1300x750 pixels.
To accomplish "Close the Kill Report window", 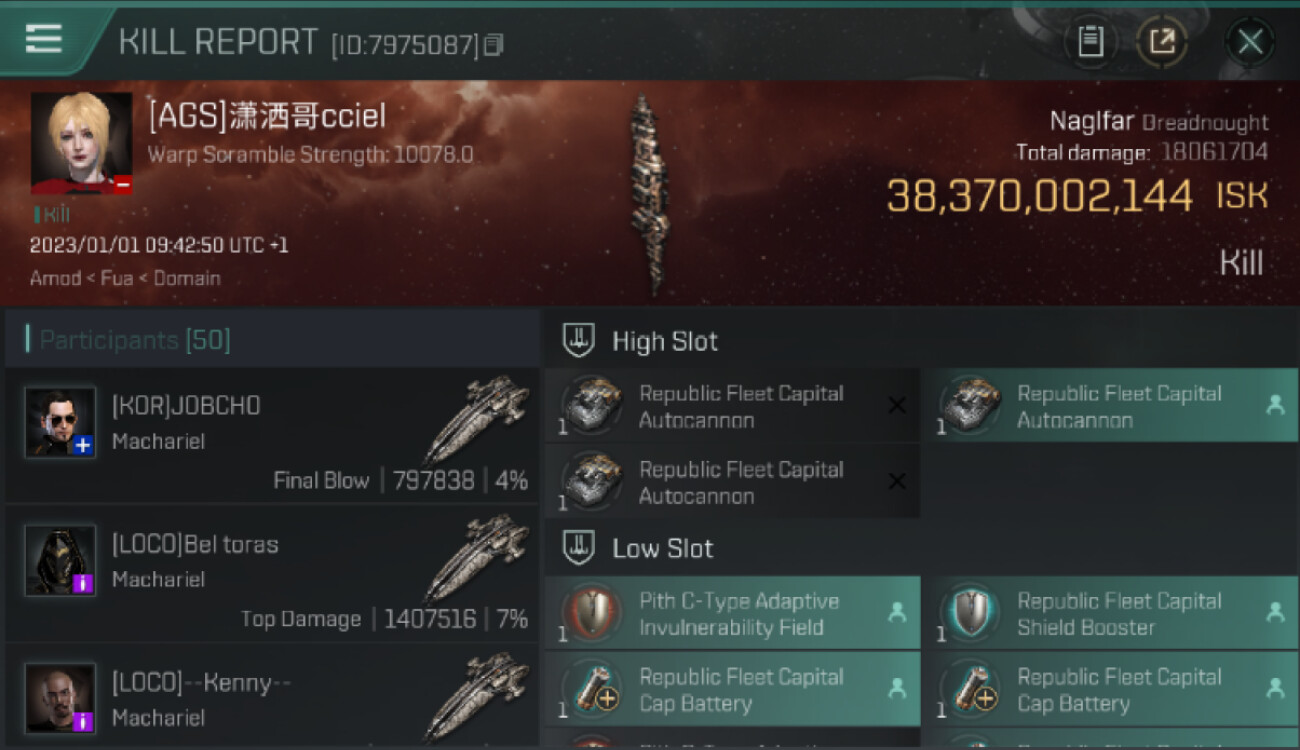I will [1250, 42].
